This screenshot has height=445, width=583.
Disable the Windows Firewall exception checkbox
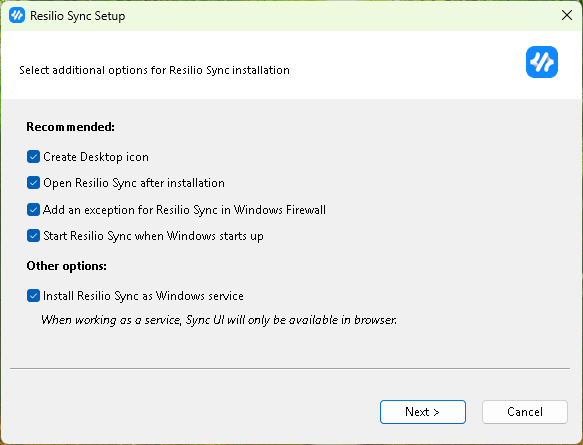coord(33,210)
